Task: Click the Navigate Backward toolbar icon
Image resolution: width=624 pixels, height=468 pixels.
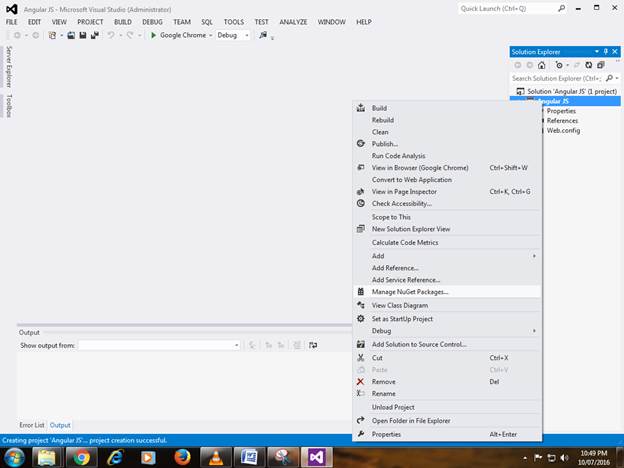Action: point(17,35)
